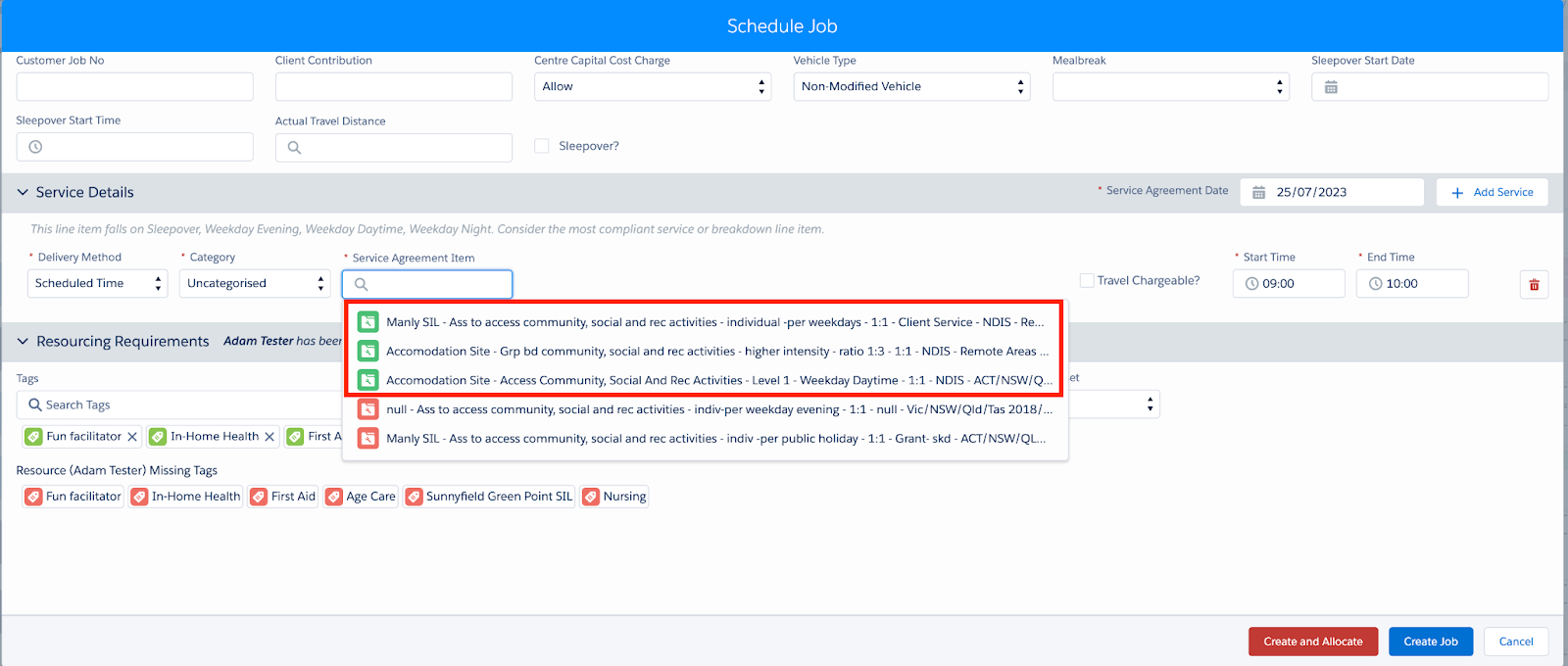1568x666 pixels.
Task: Click the Add Service button
Action: [1493, 192]
